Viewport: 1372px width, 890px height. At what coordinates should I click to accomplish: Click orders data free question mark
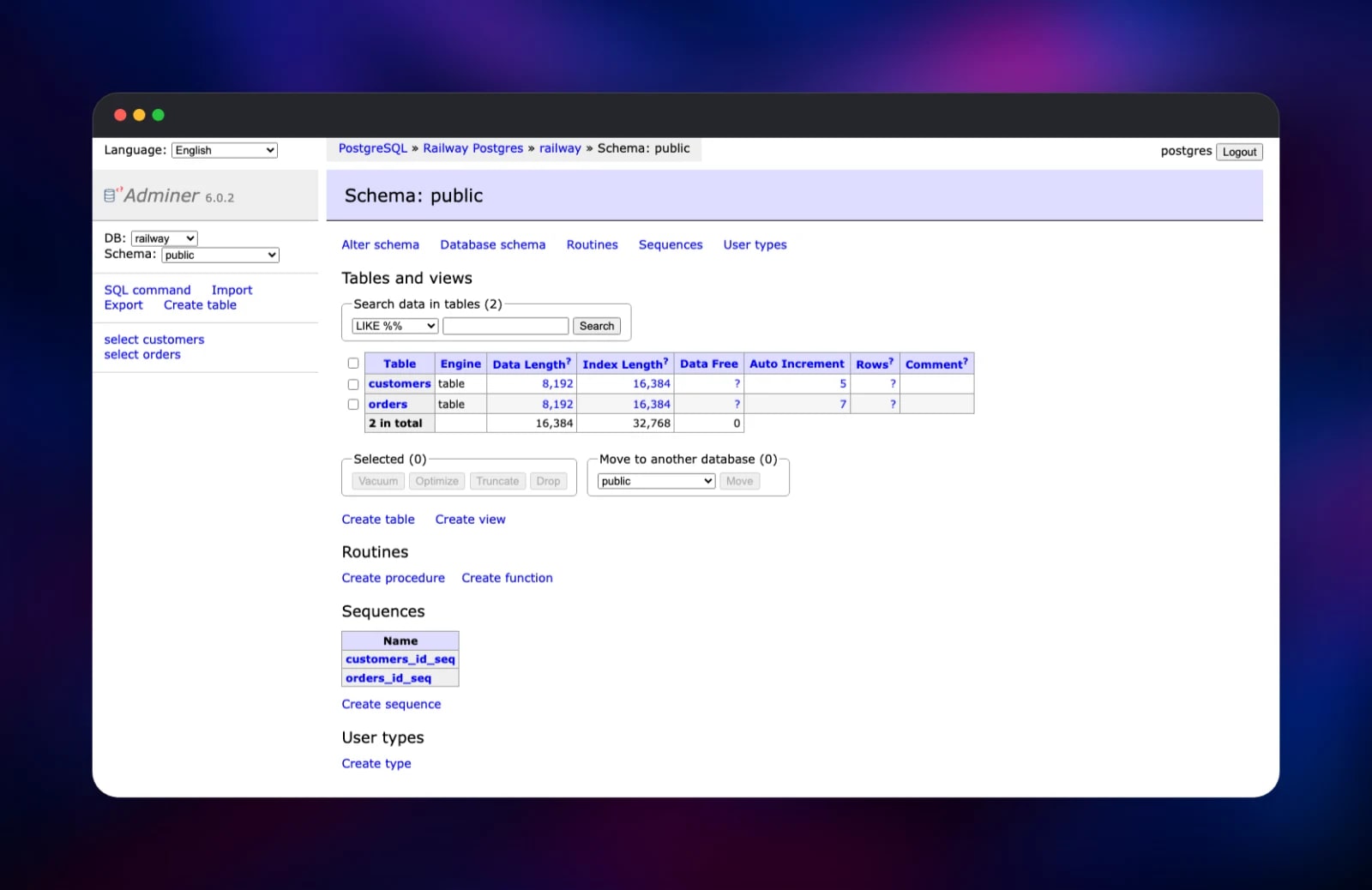737,404
